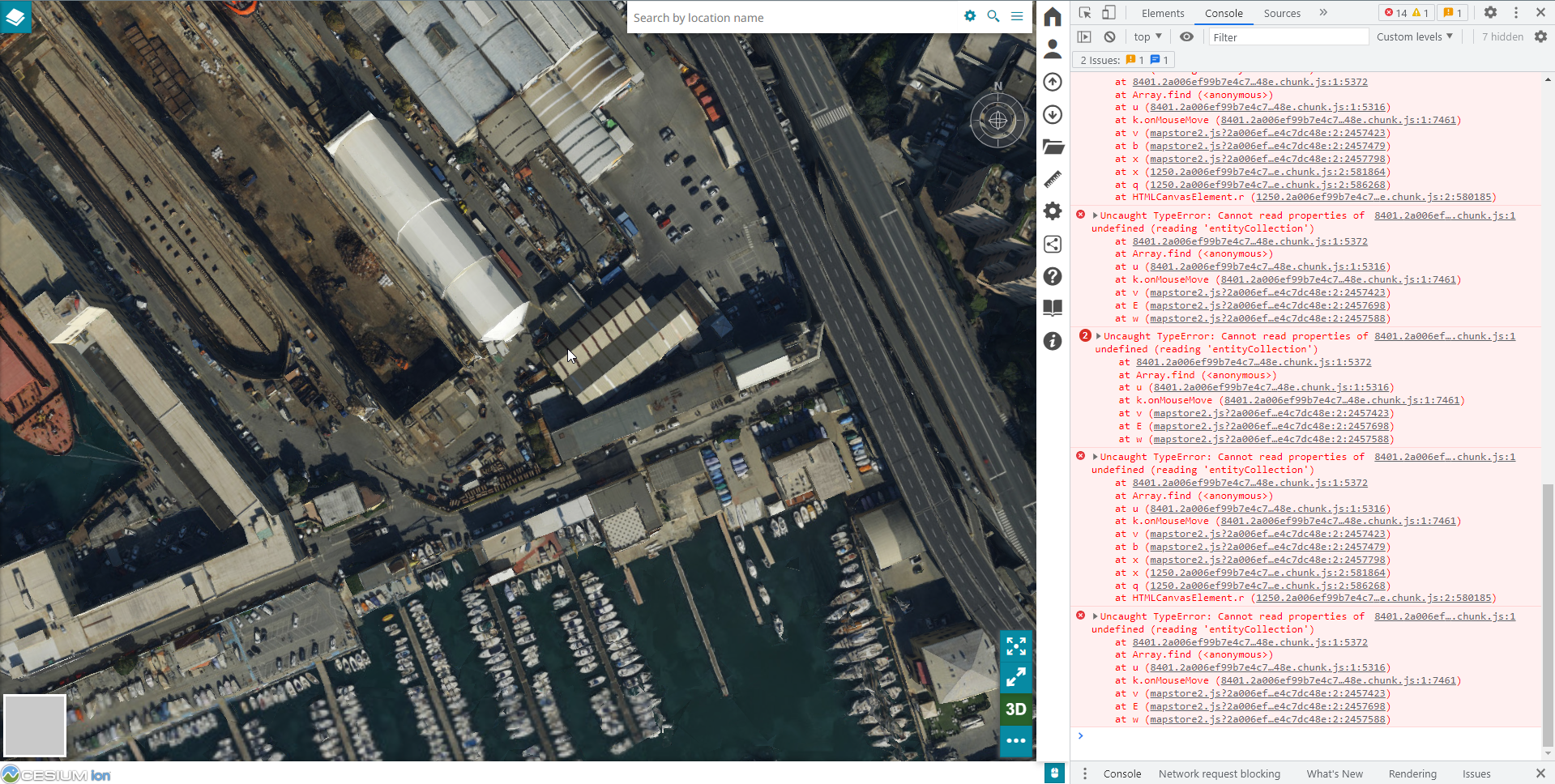Open the help question mark icon

(1053, 276)
